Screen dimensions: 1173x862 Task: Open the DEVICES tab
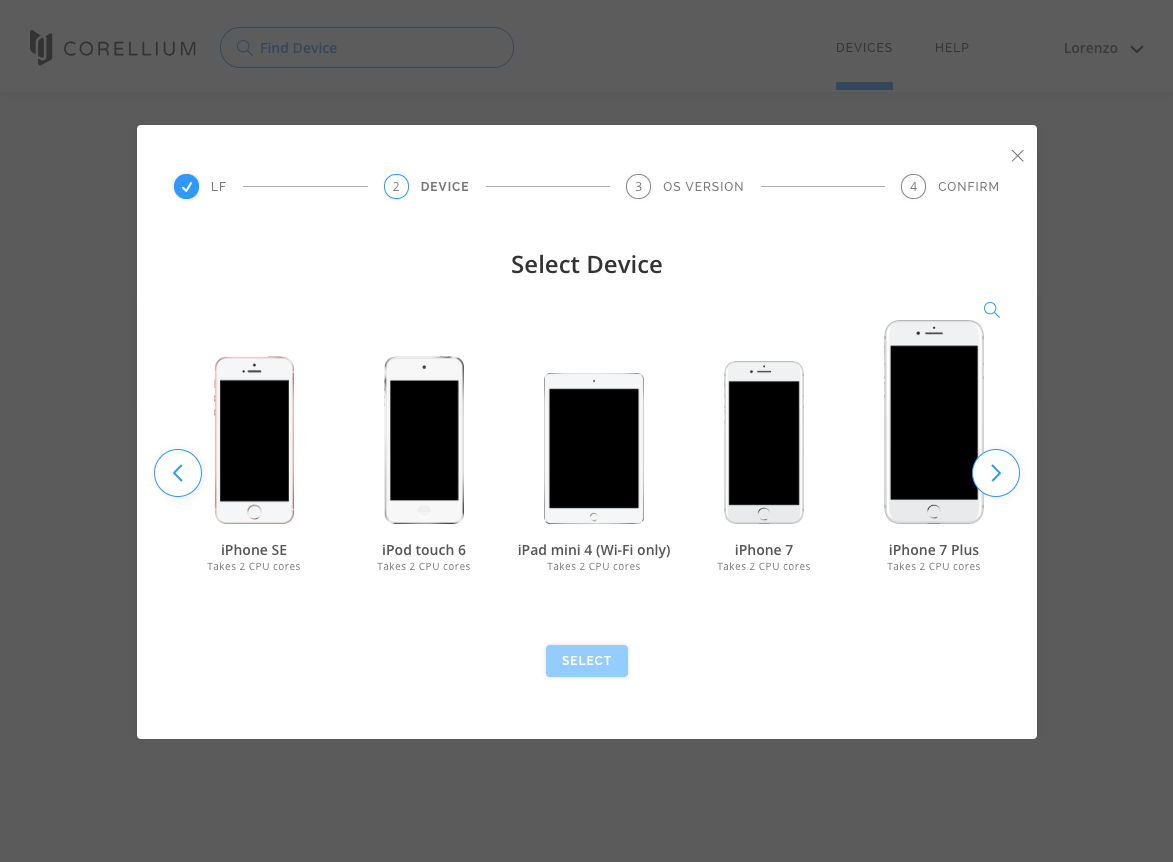coord(864,48)
